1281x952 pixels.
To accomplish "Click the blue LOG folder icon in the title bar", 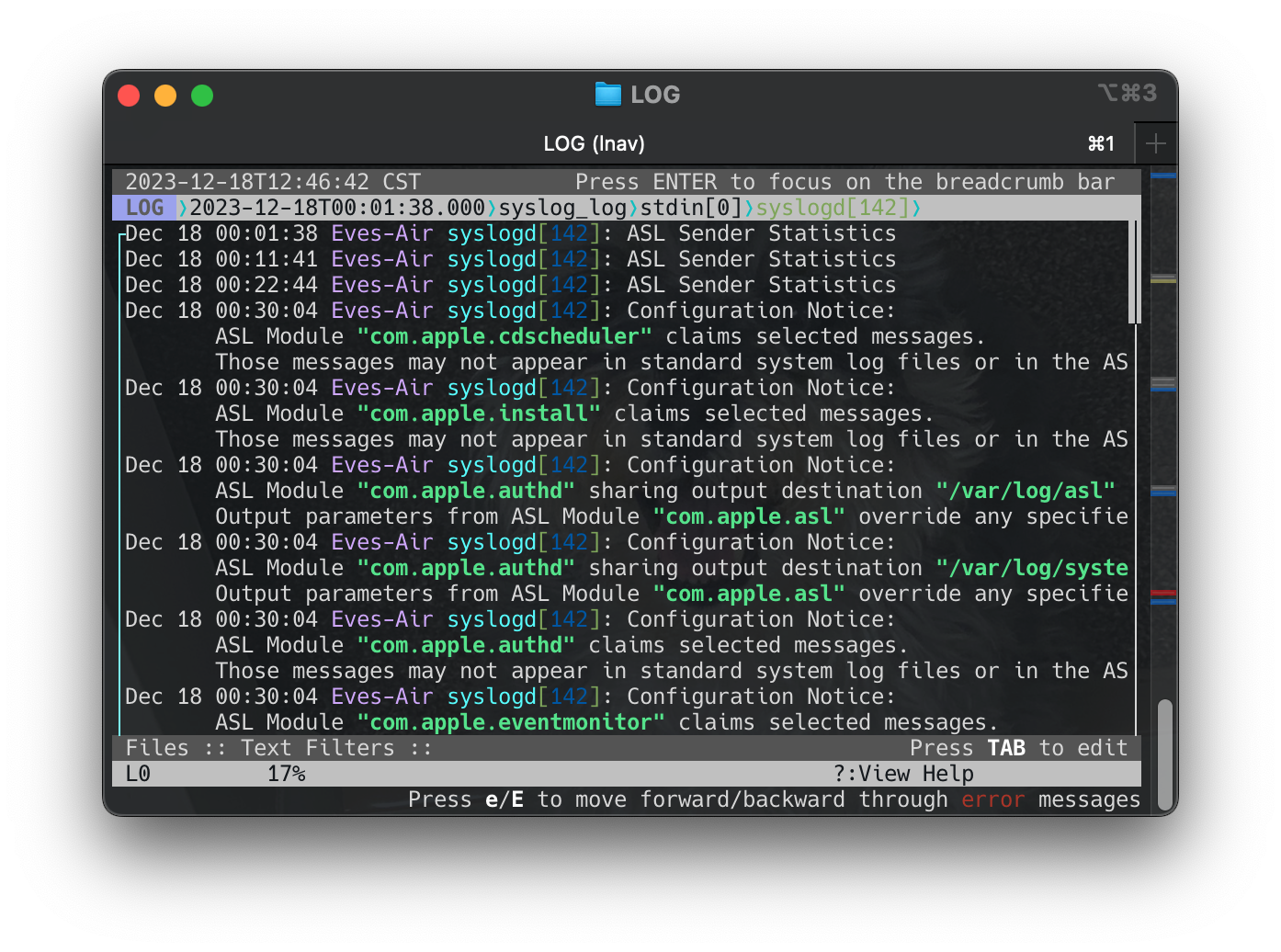I will [606, 94].
